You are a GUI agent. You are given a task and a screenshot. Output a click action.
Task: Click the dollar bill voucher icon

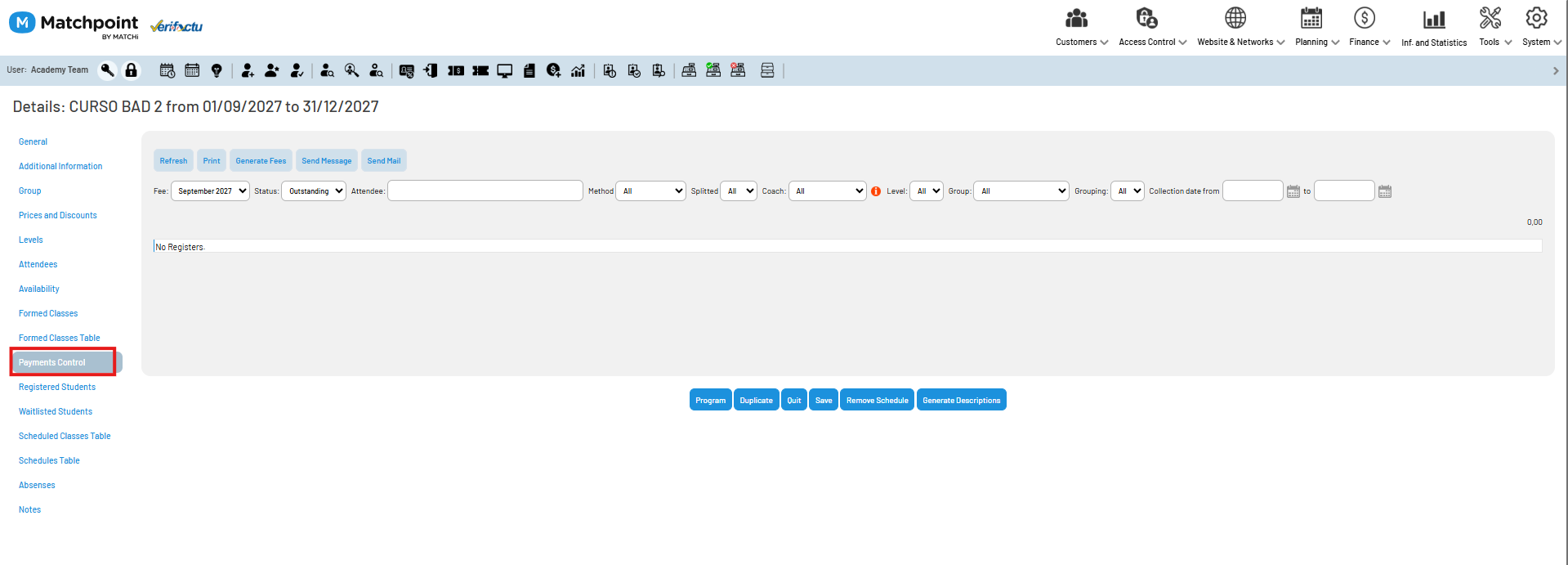[x=456, y=70]
